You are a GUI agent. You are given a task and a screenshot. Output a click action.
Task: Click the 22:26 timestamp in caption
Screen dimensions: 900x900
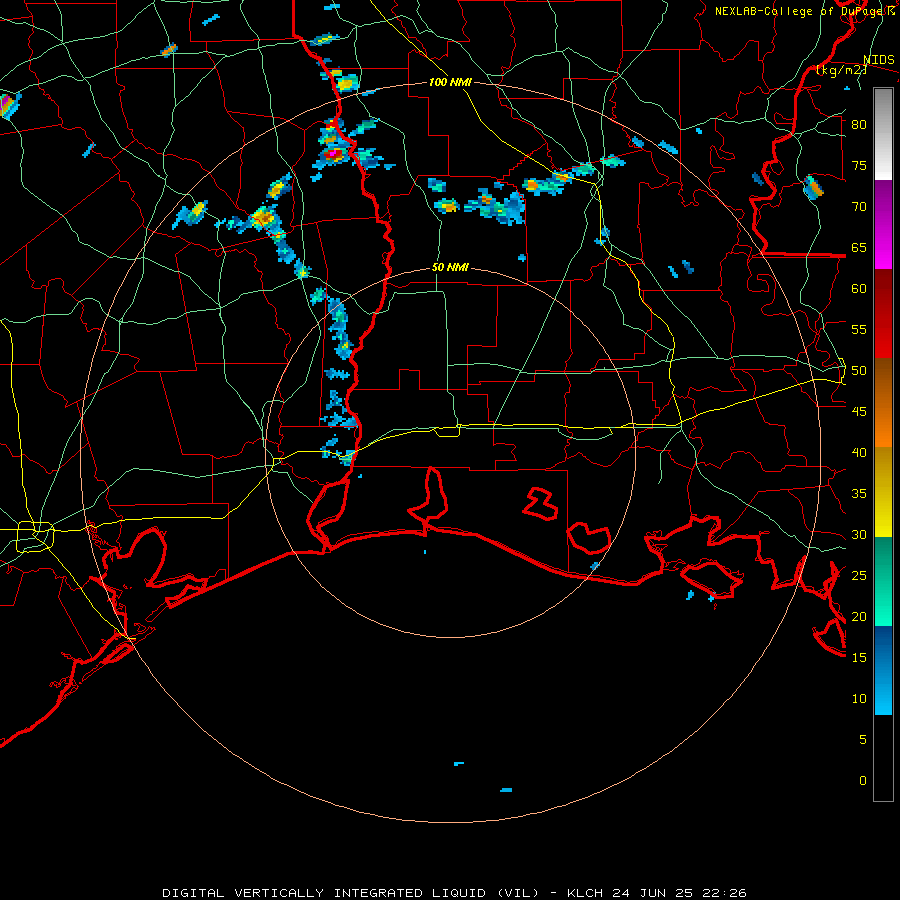click(726, 893)
